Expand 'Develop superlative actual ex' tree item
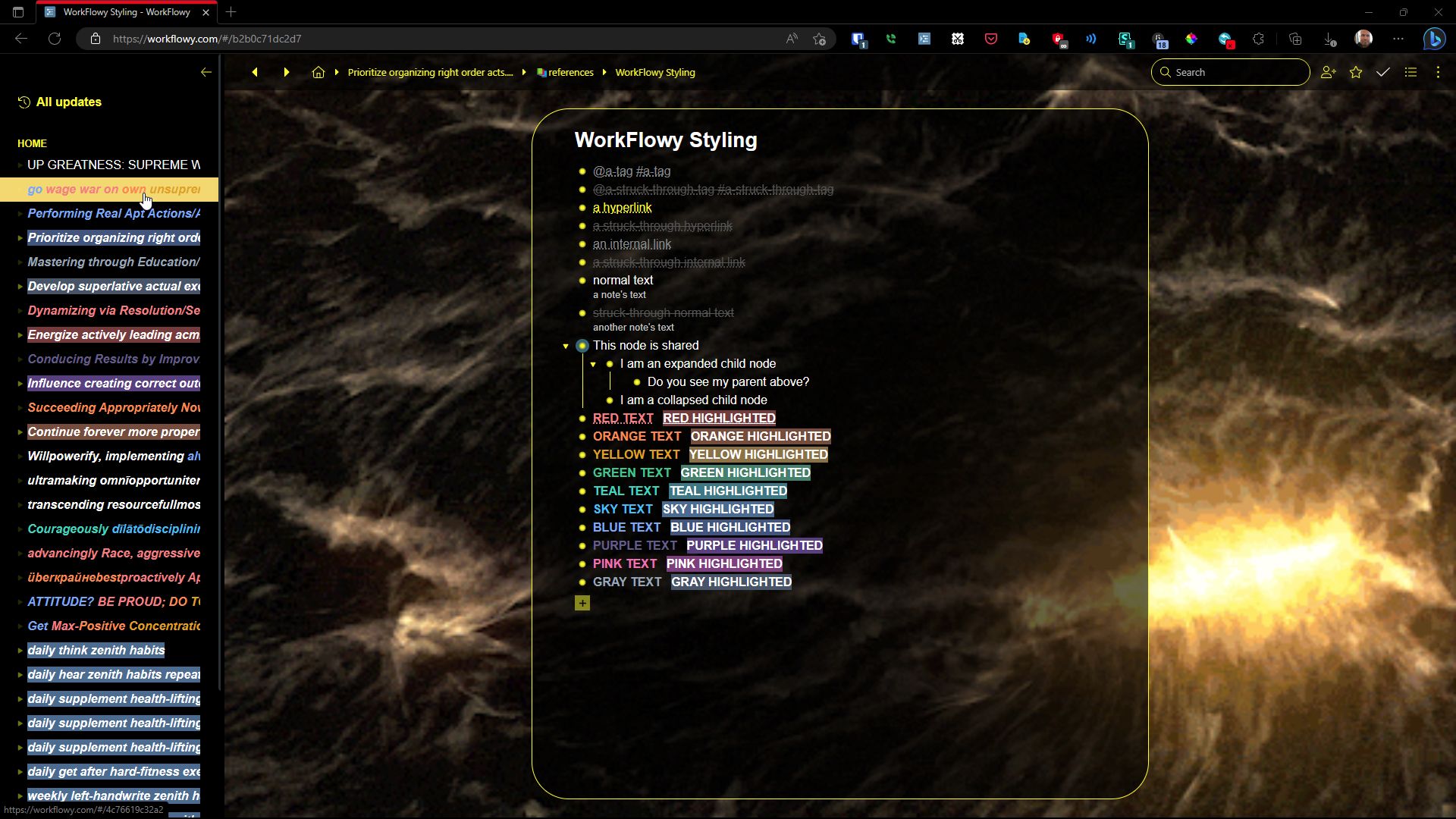This screenshot has width=1456, height=819. pos(19,285)
